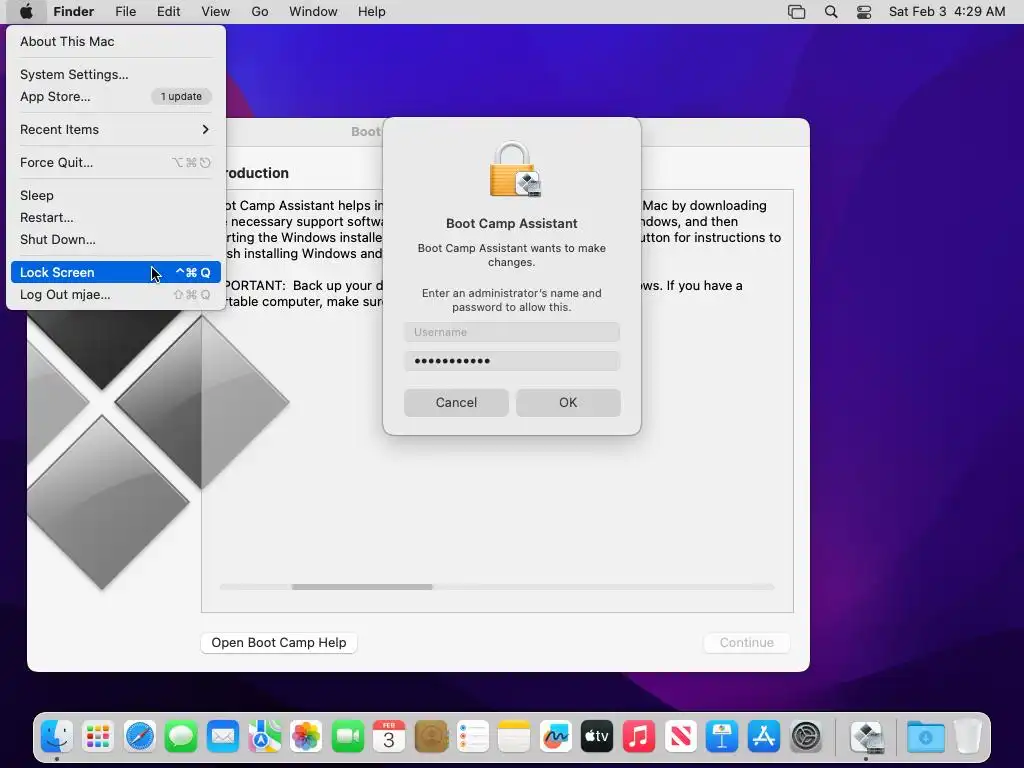Screen dimensions: 1024x768
Task: Open Safari from the Dock
Action: [x=140, y=737]
